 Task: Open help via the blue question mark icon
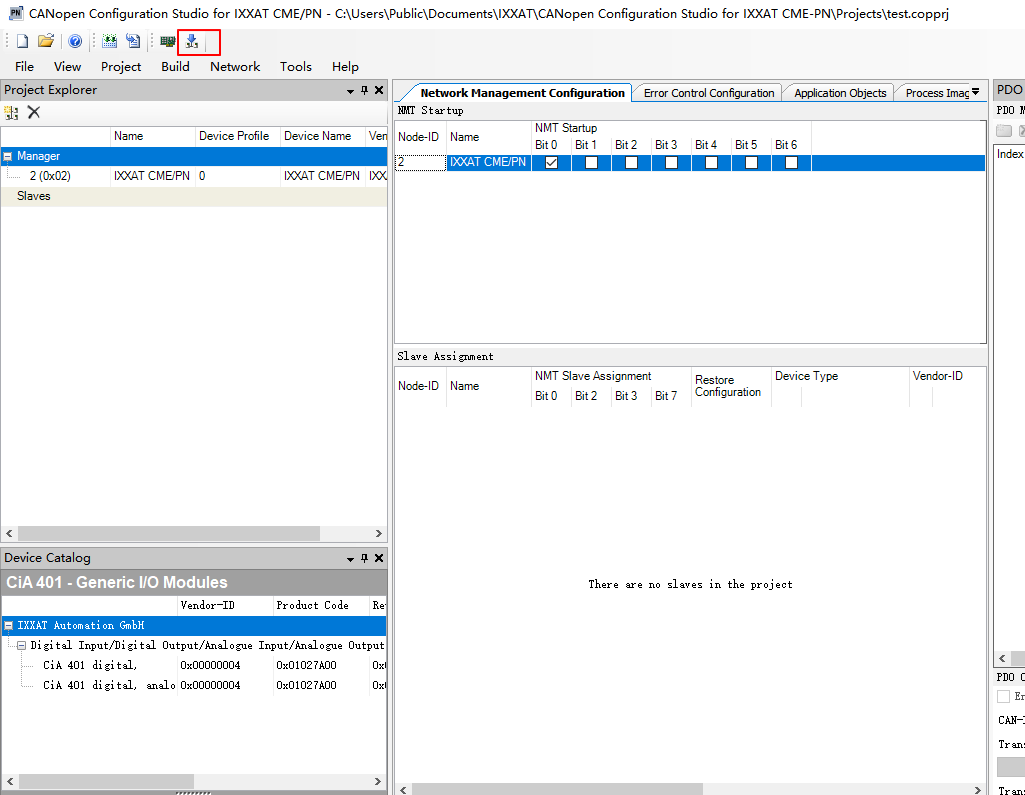coord(75,42)
